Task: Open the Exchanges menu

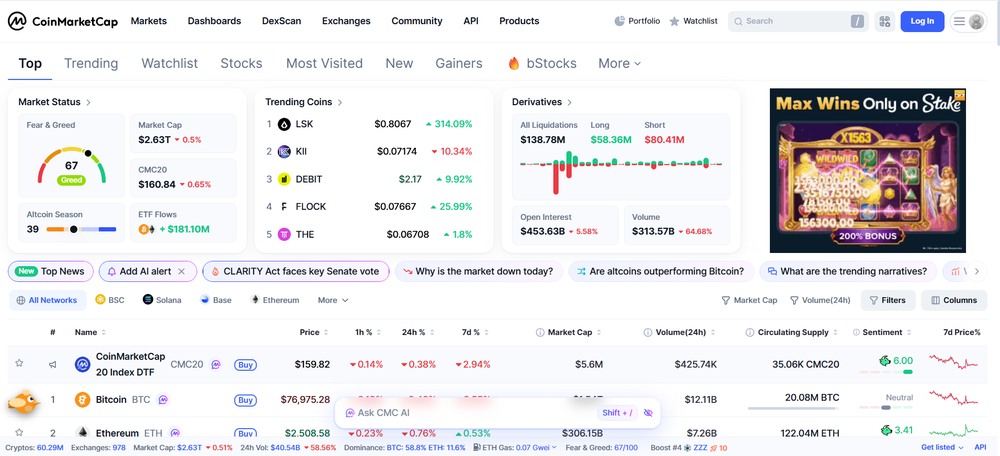Action: [346, 21]
